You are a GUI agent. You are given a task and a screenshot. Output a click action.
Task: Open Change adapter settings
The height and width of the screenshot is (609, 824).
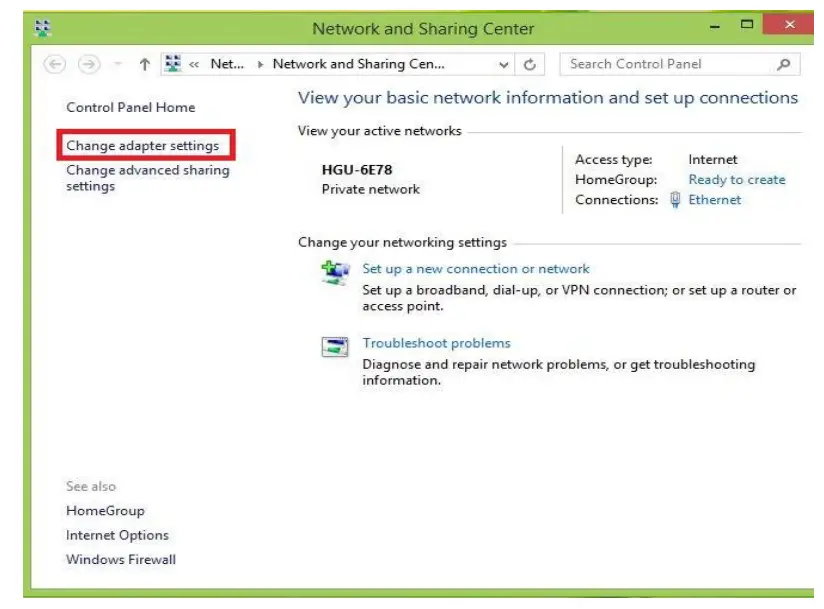click(x=142, y=146)
